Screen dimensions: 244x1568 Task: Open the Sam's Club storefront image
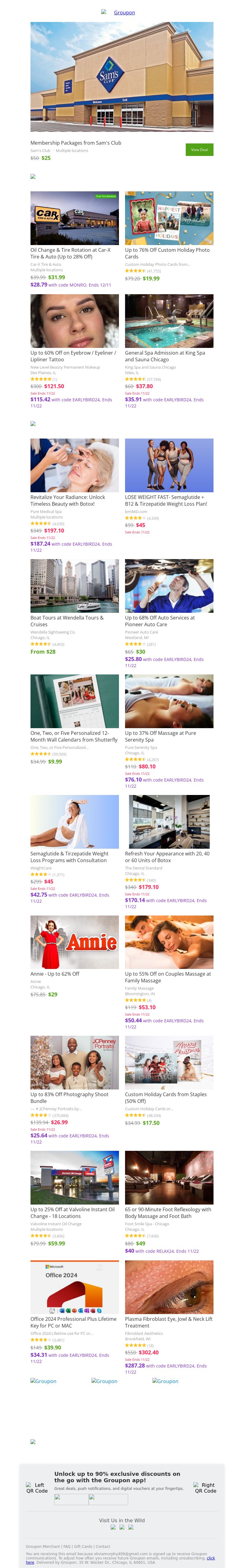tap(122, 77)
